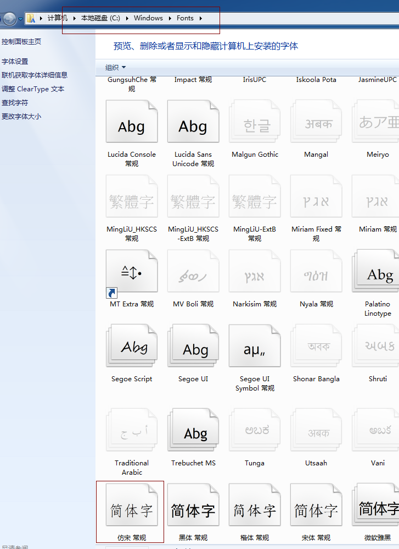Select the Segoe UI font icon
399x549 pixels.
pyautogui.click(x=193, y=346)
